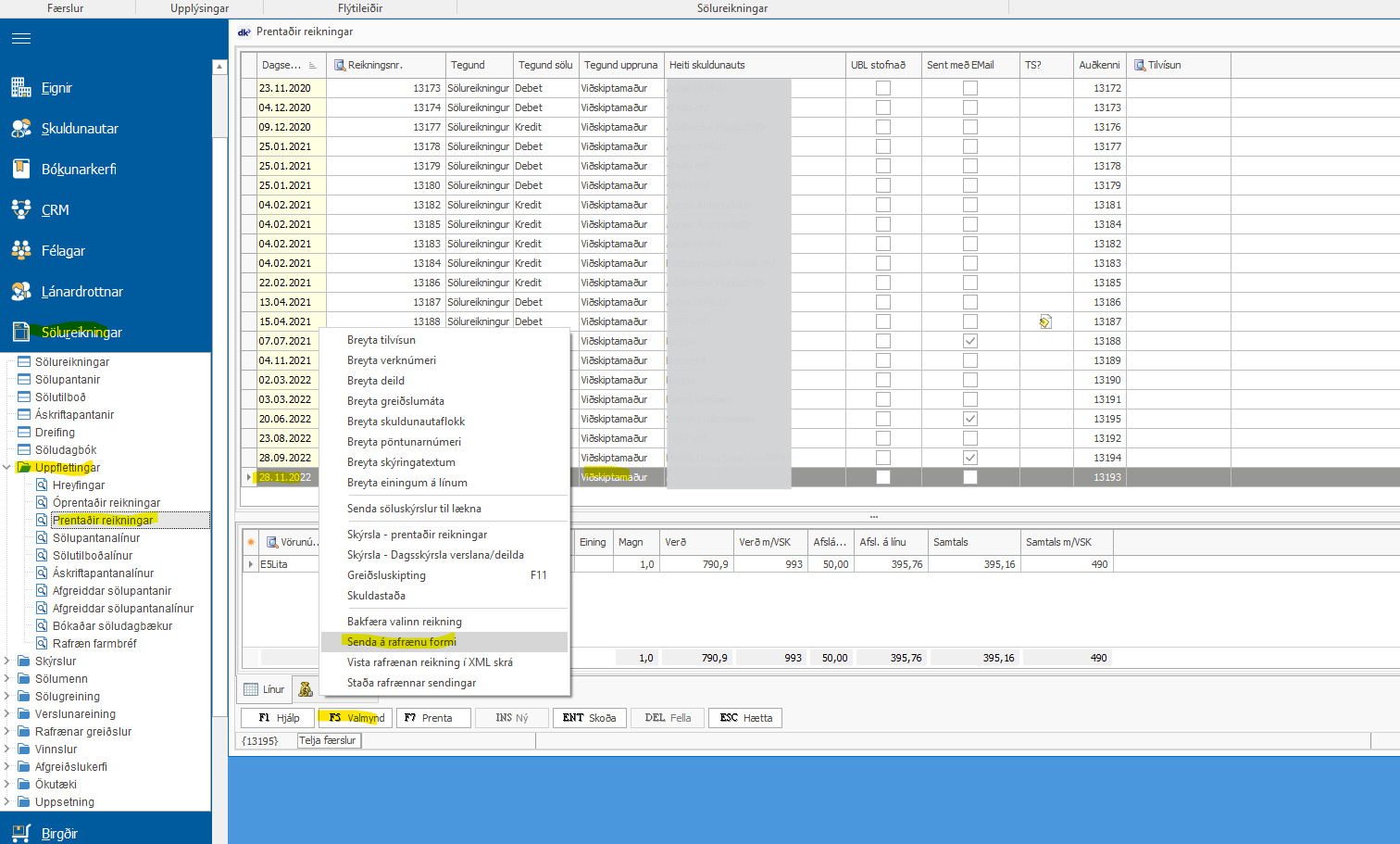Click the Félagar group icon
Screen dimensions: 1400x844
tap(20, 250)
